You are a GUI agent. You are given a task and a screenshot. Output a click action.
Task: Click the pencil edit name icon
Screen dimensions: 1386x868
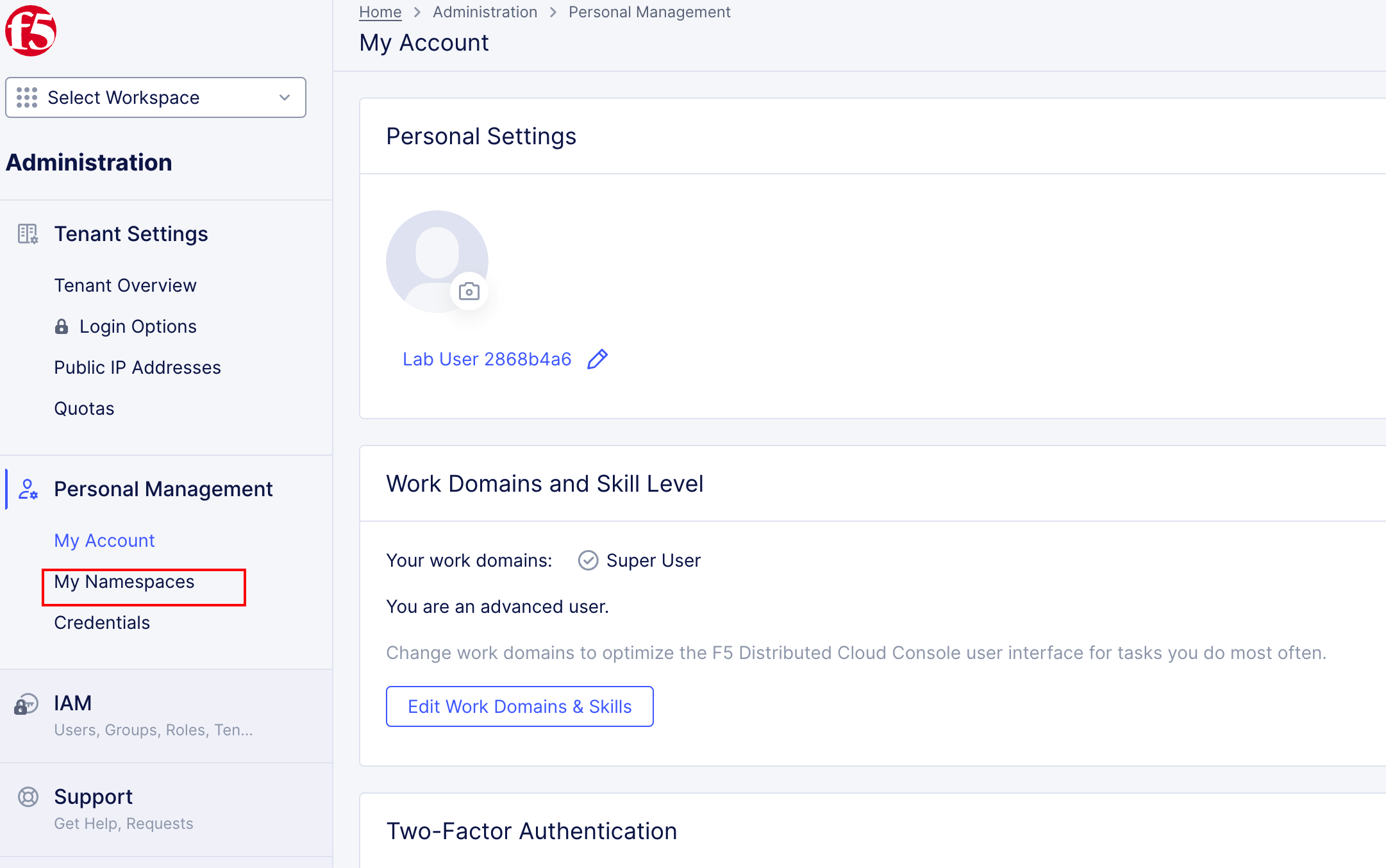[x=597, y=359]
